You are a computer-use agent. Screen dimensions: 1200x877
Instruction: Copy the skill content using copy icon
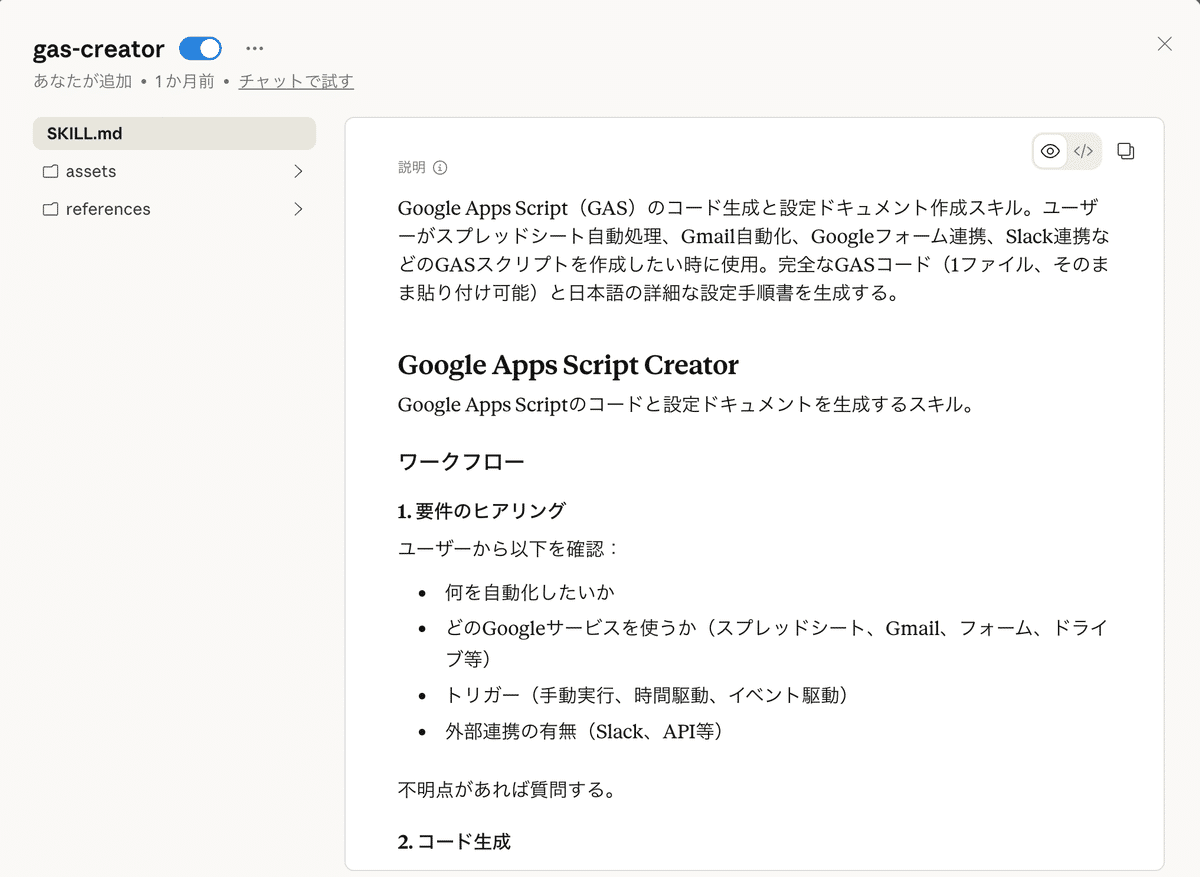point(1126,152)
